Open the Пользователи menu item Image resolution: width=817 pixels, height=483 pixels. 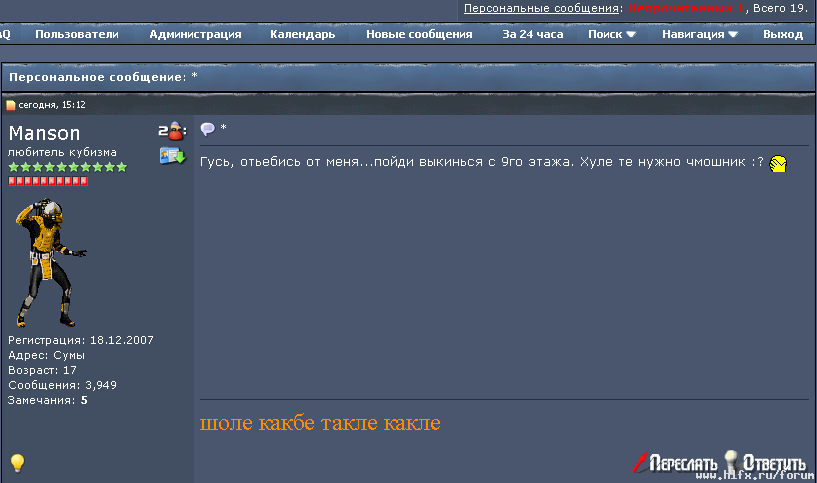point(77,34)
